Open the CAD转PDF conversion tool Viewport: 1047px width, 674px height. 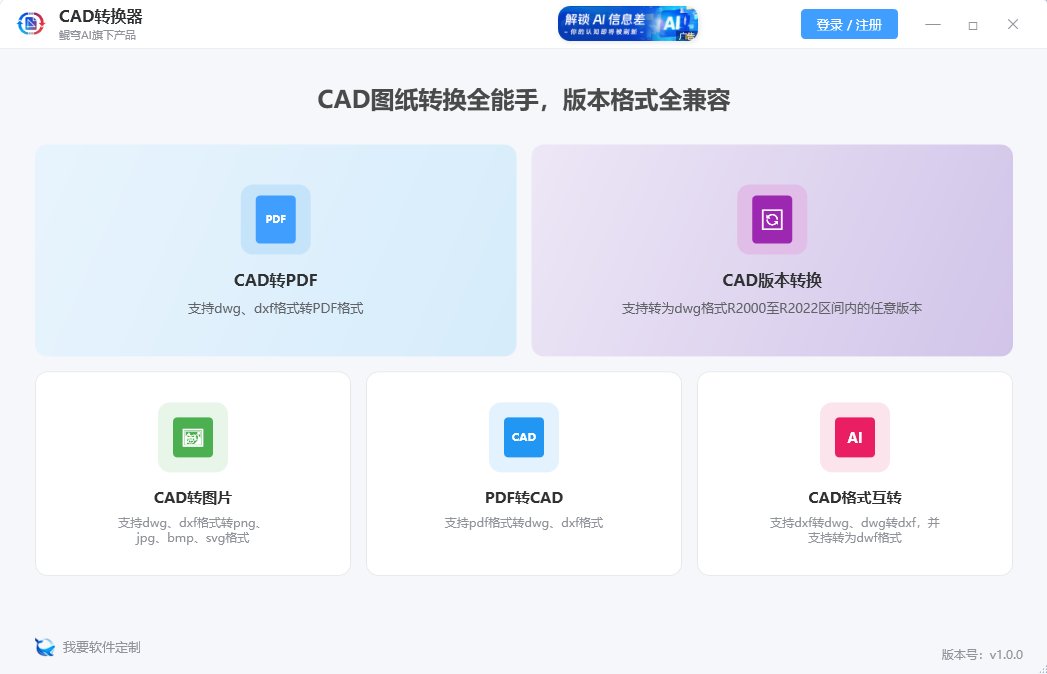pos(275,250)
